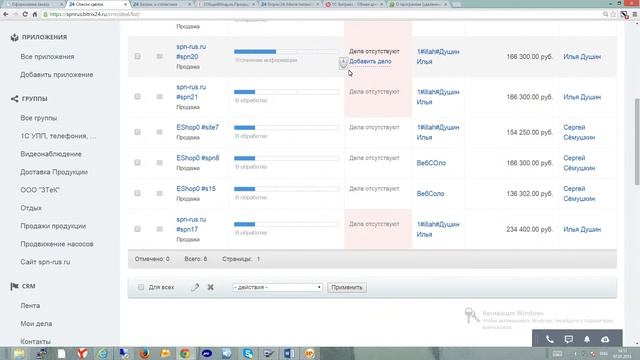Viewport: 640px width, 360px height.
Task: Open Skype from the taskbar
Action: (x=248, y=353)
